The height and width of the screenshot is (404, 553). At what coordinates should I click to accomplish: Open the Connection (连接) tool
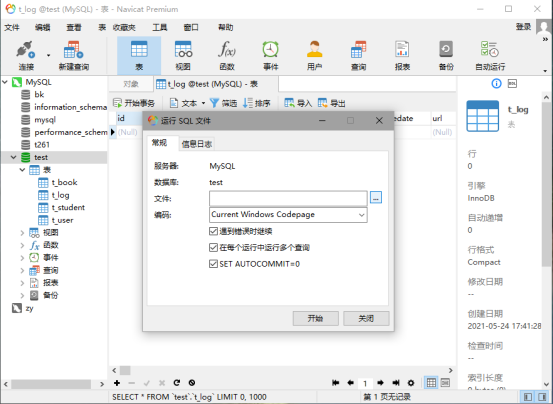pos(26,56)
